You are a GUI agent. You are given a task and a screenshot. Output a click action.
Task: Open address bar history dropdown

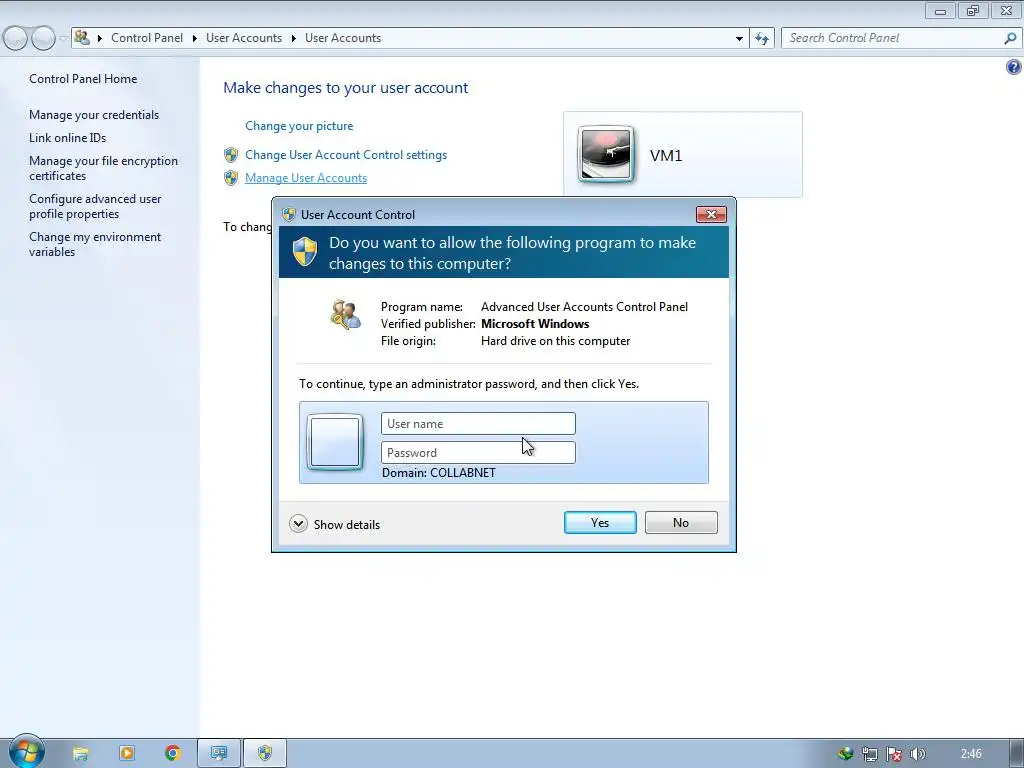[x=739, y=38]
